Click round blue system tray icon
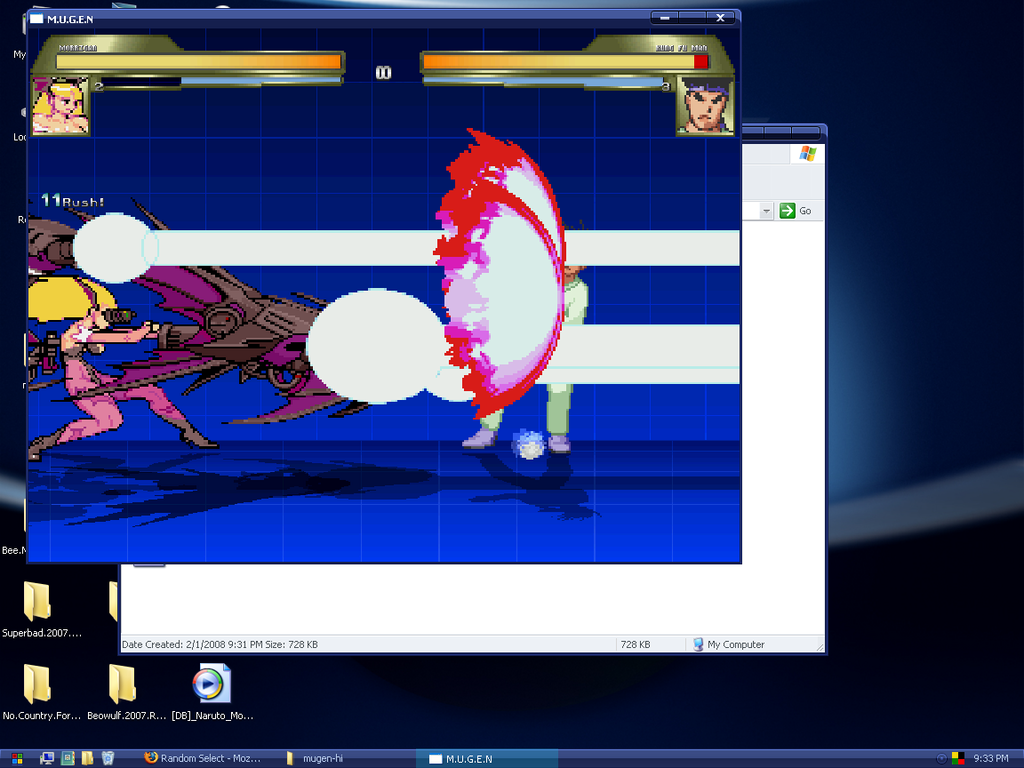This screenshot has height=768, width=1024. point(941,758)
